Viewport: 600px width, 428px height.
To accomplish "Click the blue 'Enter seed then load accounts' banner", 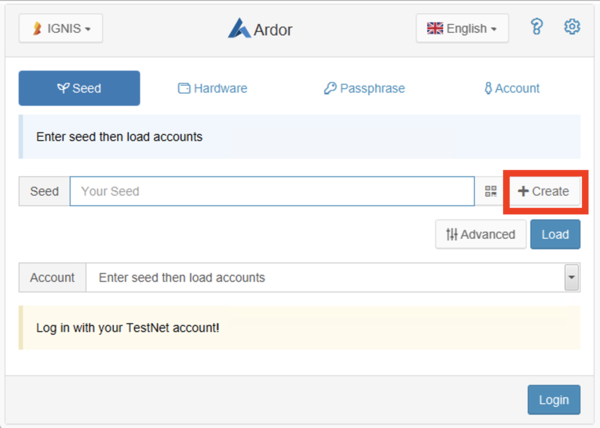I will point(299,136).
